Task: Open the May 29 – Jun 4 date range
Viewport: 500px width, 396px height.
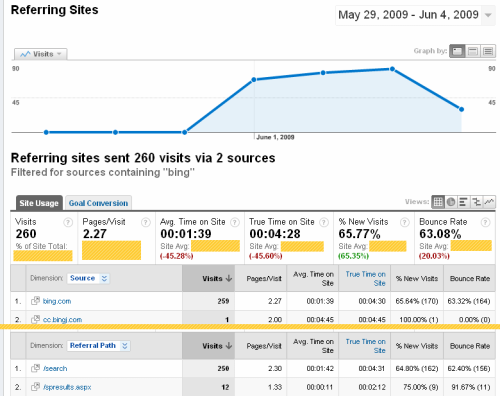Action: 408,15
